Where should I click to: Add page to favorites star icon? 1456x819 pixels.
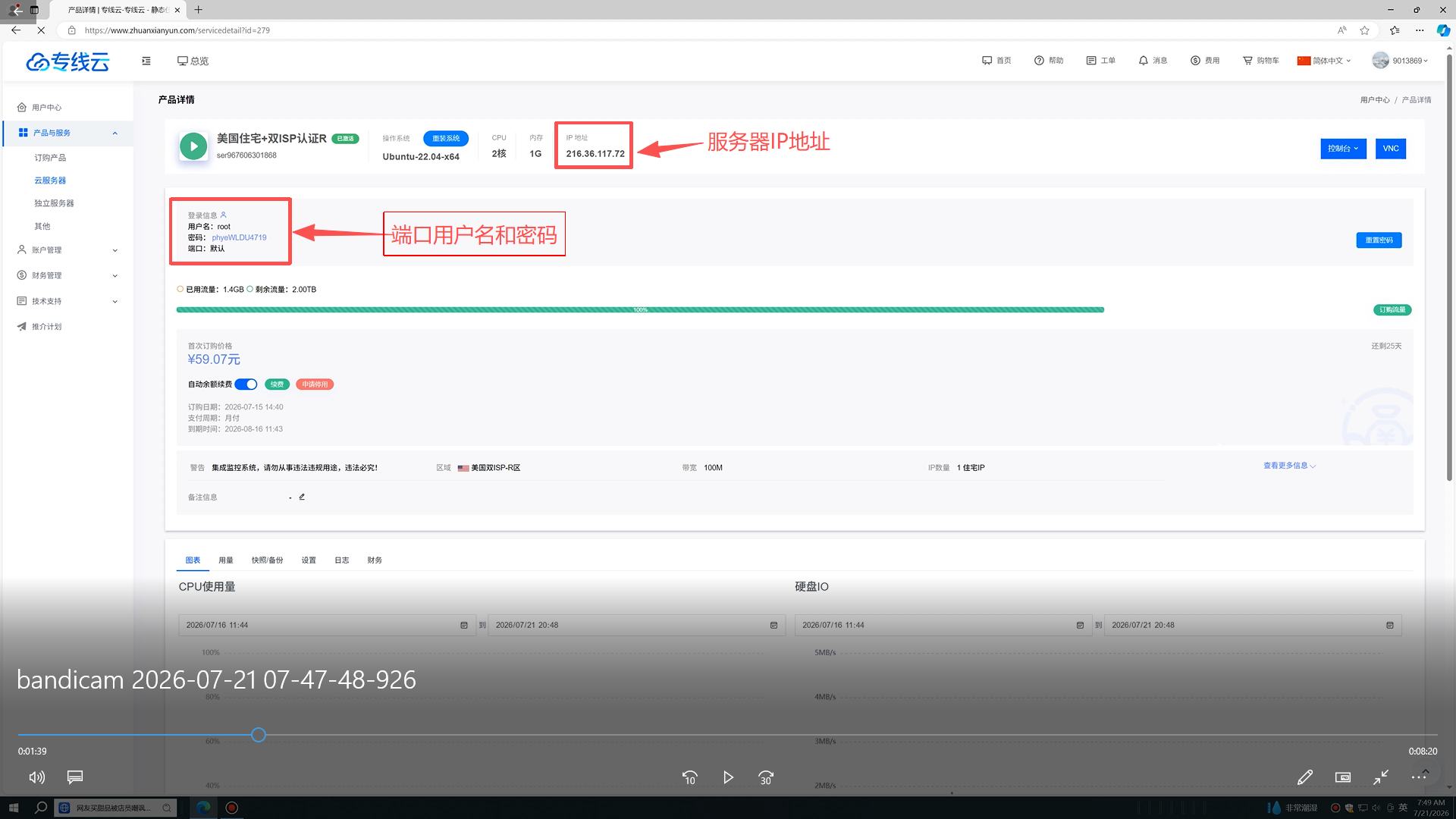click(x=1365, y=30)
